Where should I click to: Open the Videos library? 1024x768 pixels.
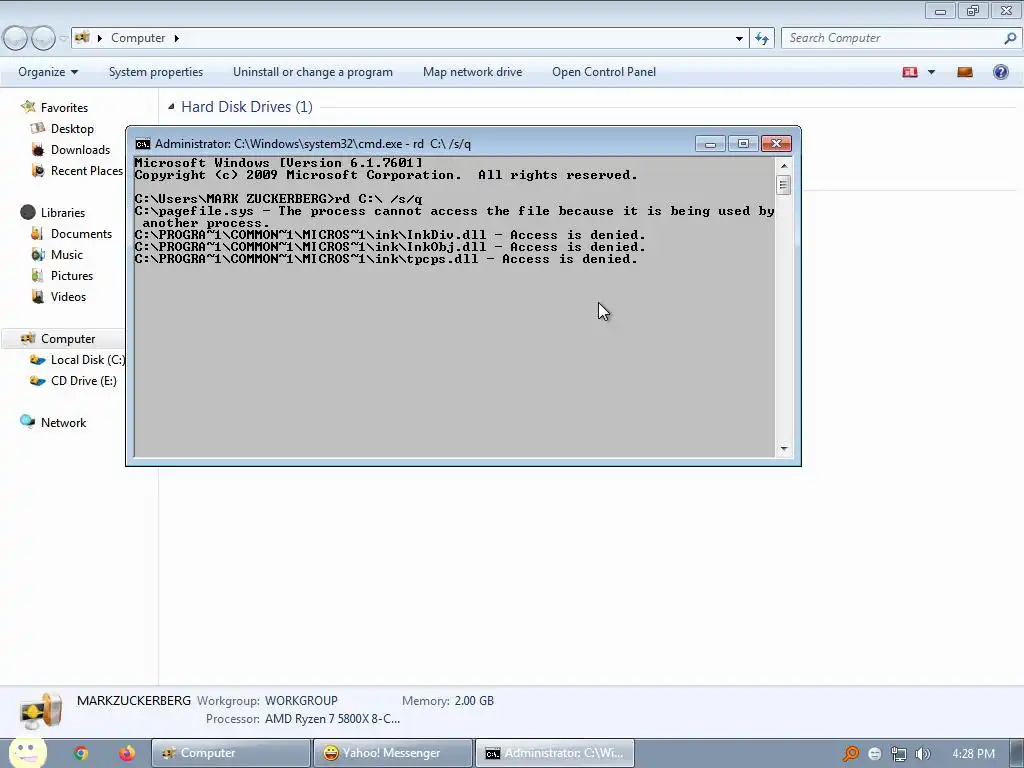[x=68, y=296]
